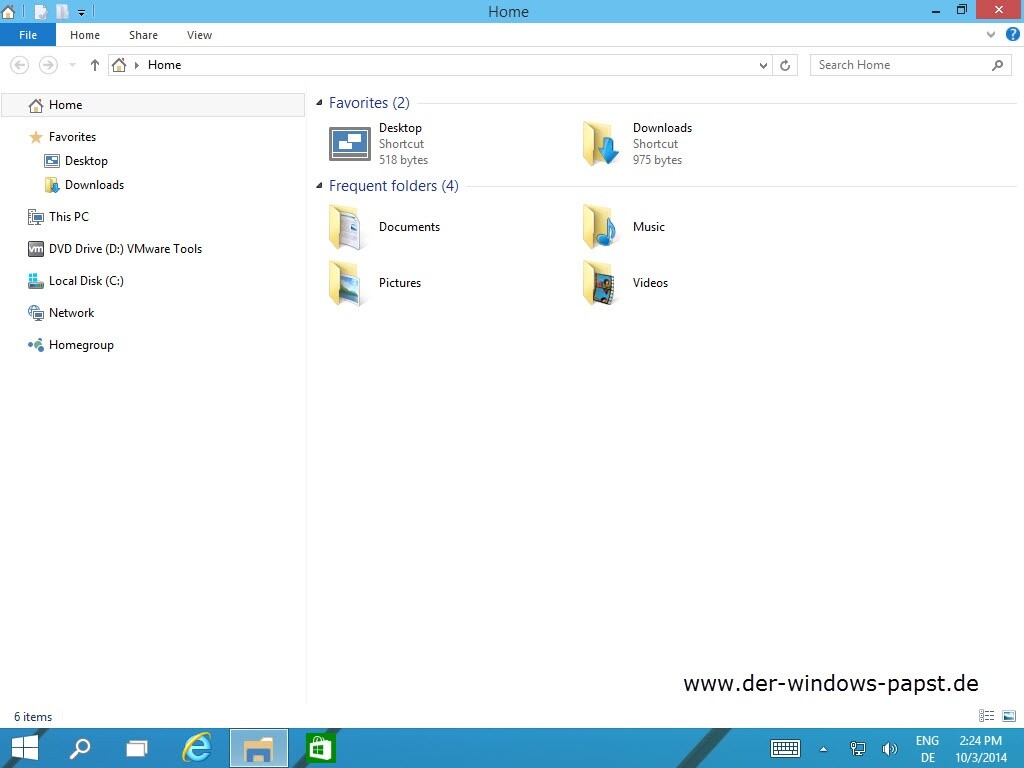Switch to details view in status bar
Image resolution: width=1024 pixels, height=768 pixels.
(987, 716)
